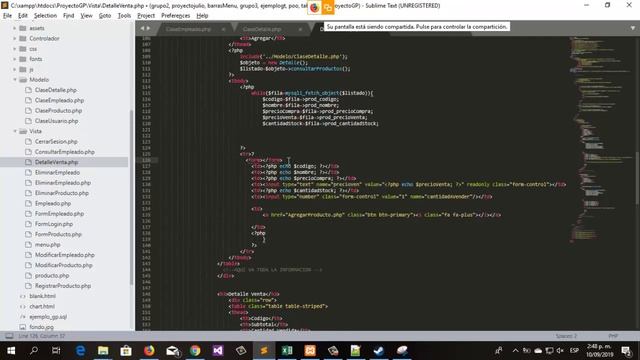This screenshot has height=360, width=640.
Task: Open the tab list dropdown arrow
Action: (x=633, y=28)
